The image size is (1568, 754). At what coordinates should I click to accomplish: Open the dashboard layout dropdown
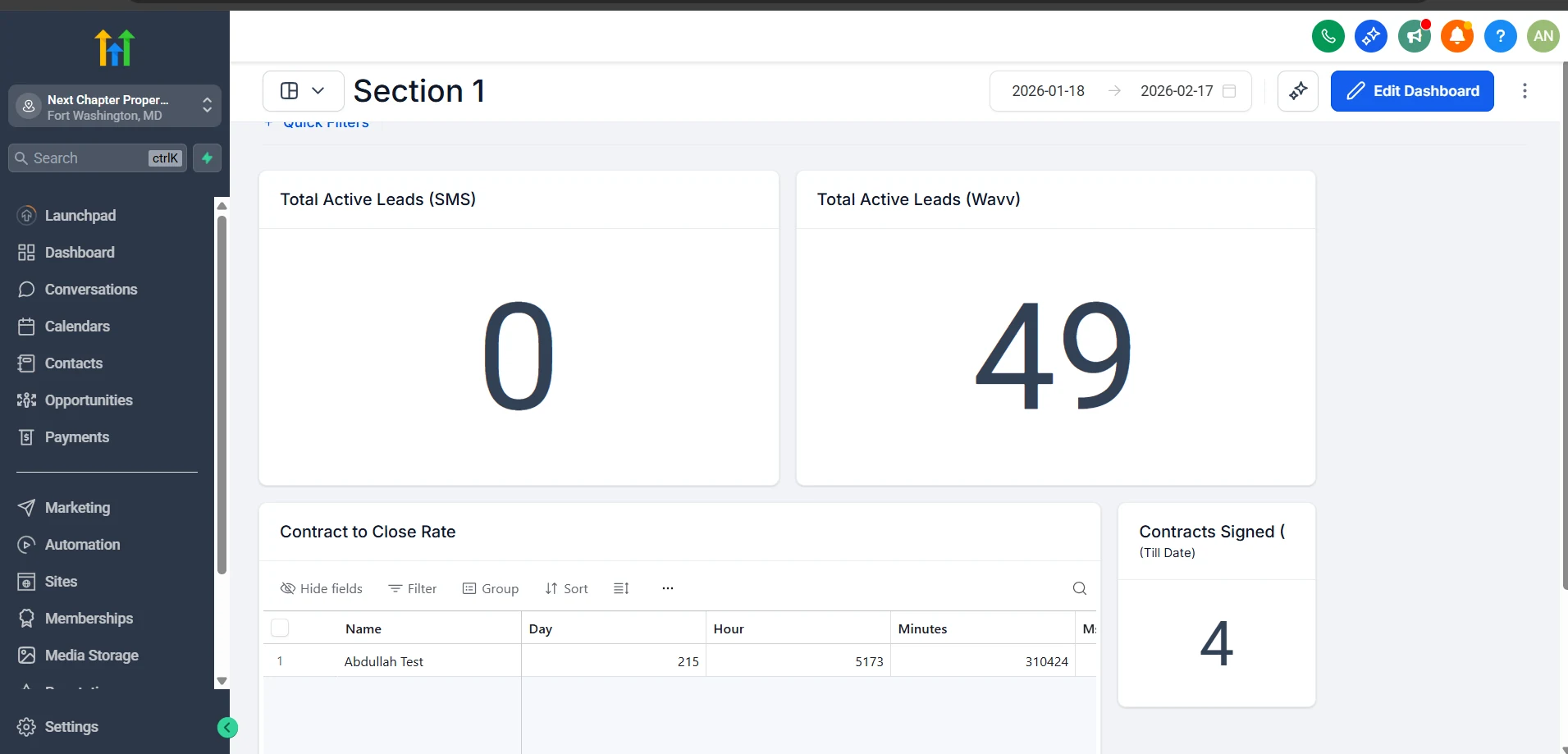[x=303, y=91]
